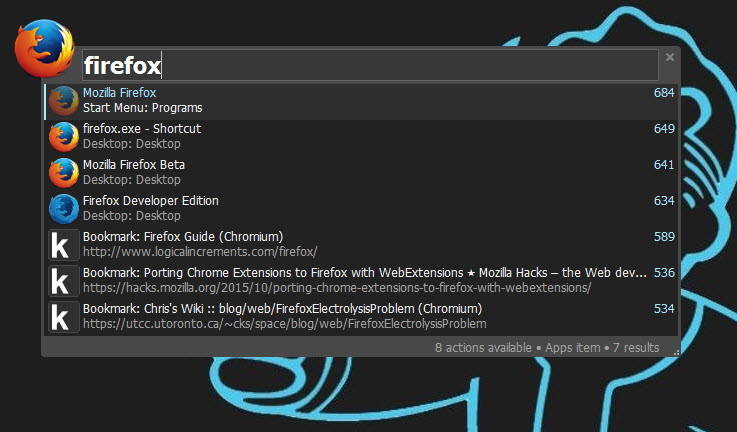Click score 649 of firefox.exe shortcut

coord(664,129)
